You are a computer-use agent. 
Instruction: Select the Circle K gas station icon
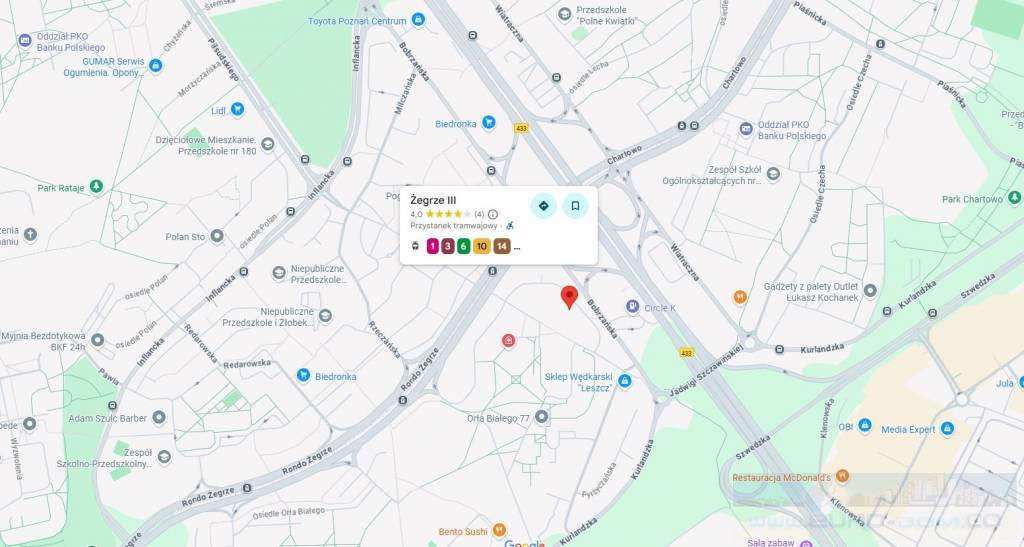[x=632, y=307]
